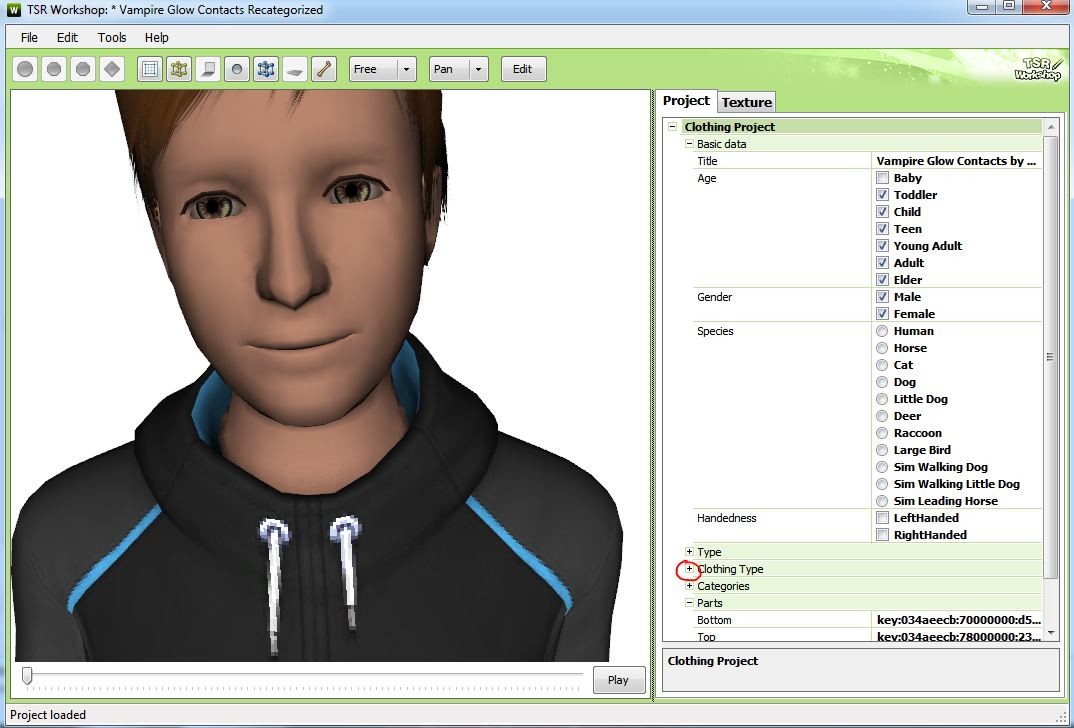
Task: Open the Edit menu
Action: pos(67,38)
